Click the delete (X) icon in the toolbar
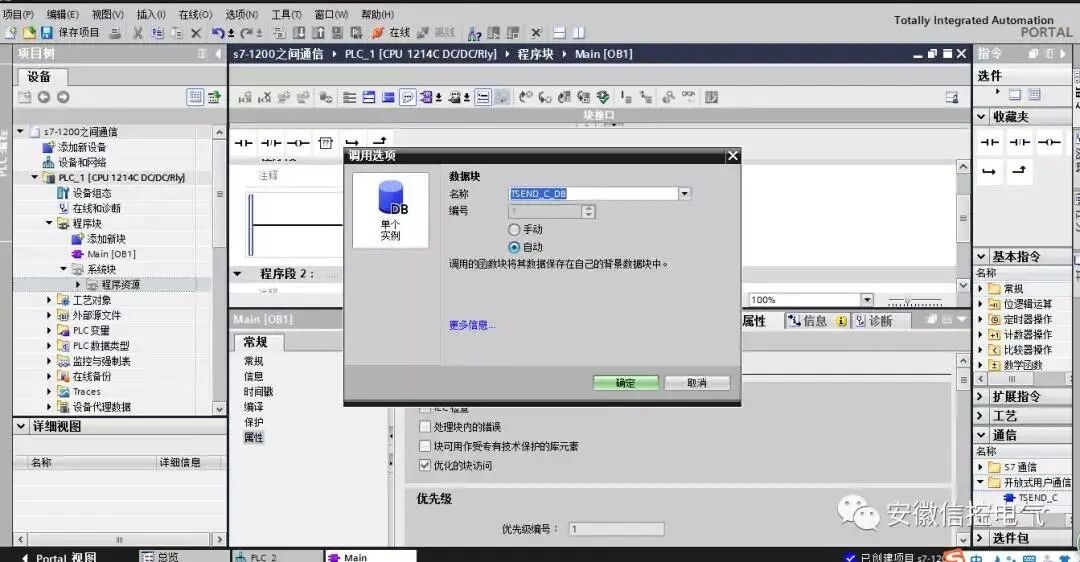Viewport: 1080px width, 562px height. [196, 32]
